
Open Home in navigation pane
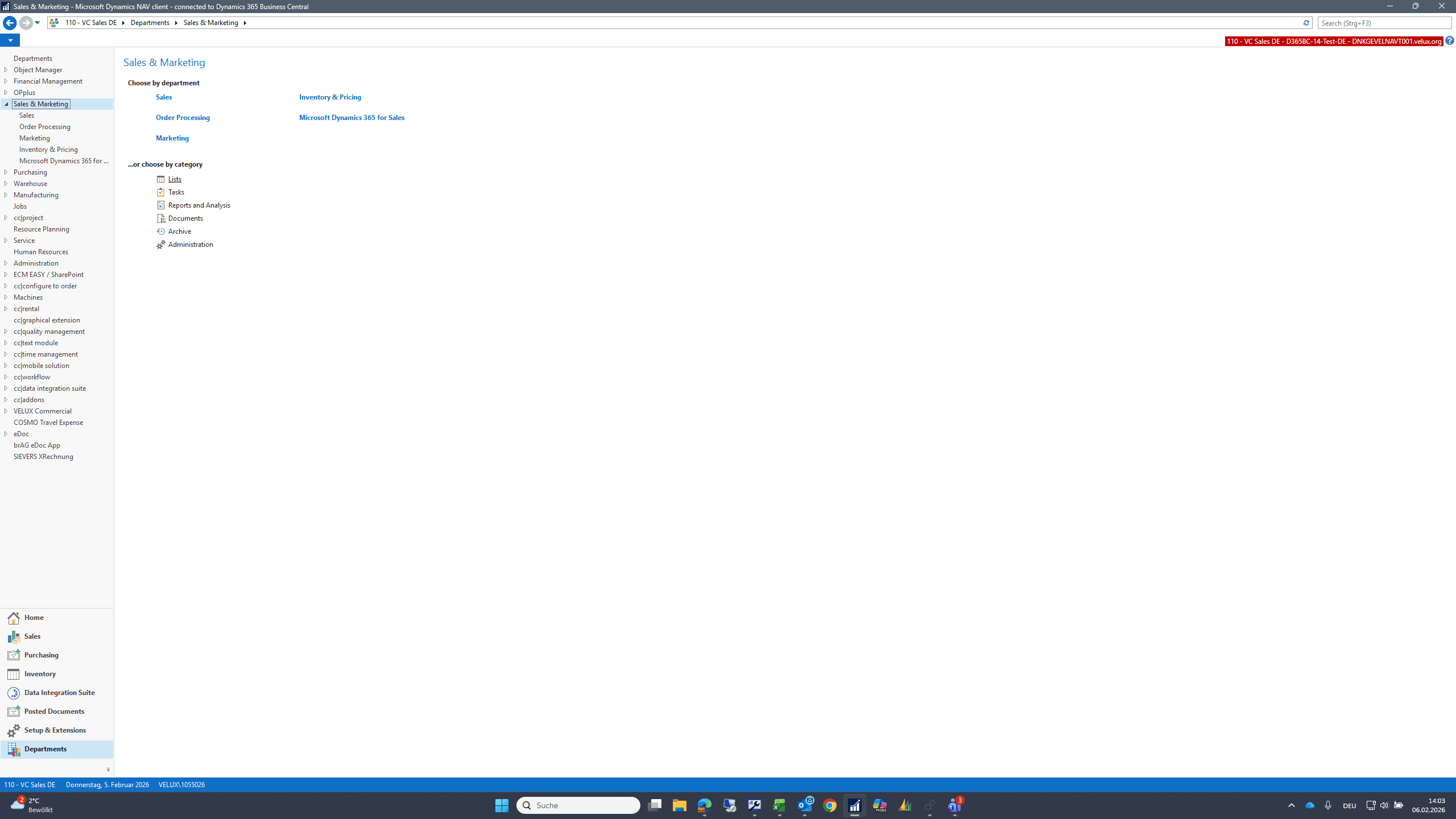[x=57, y=618]
